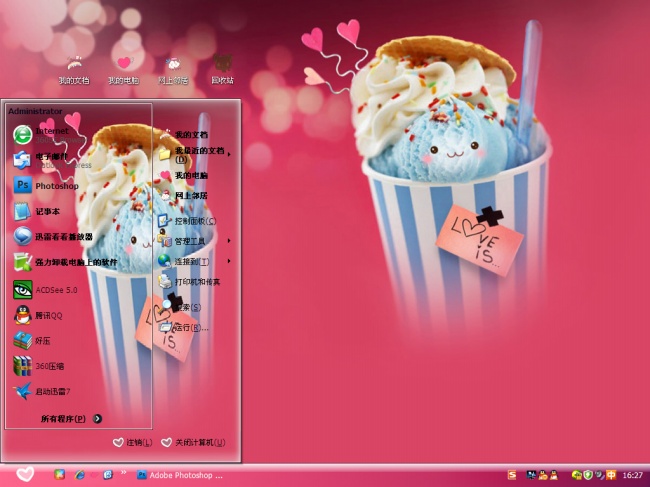This screenshot has height=487, width=650.
Task: Open the Internet 360 browser shortcut
Action: (x=50, y=135)
